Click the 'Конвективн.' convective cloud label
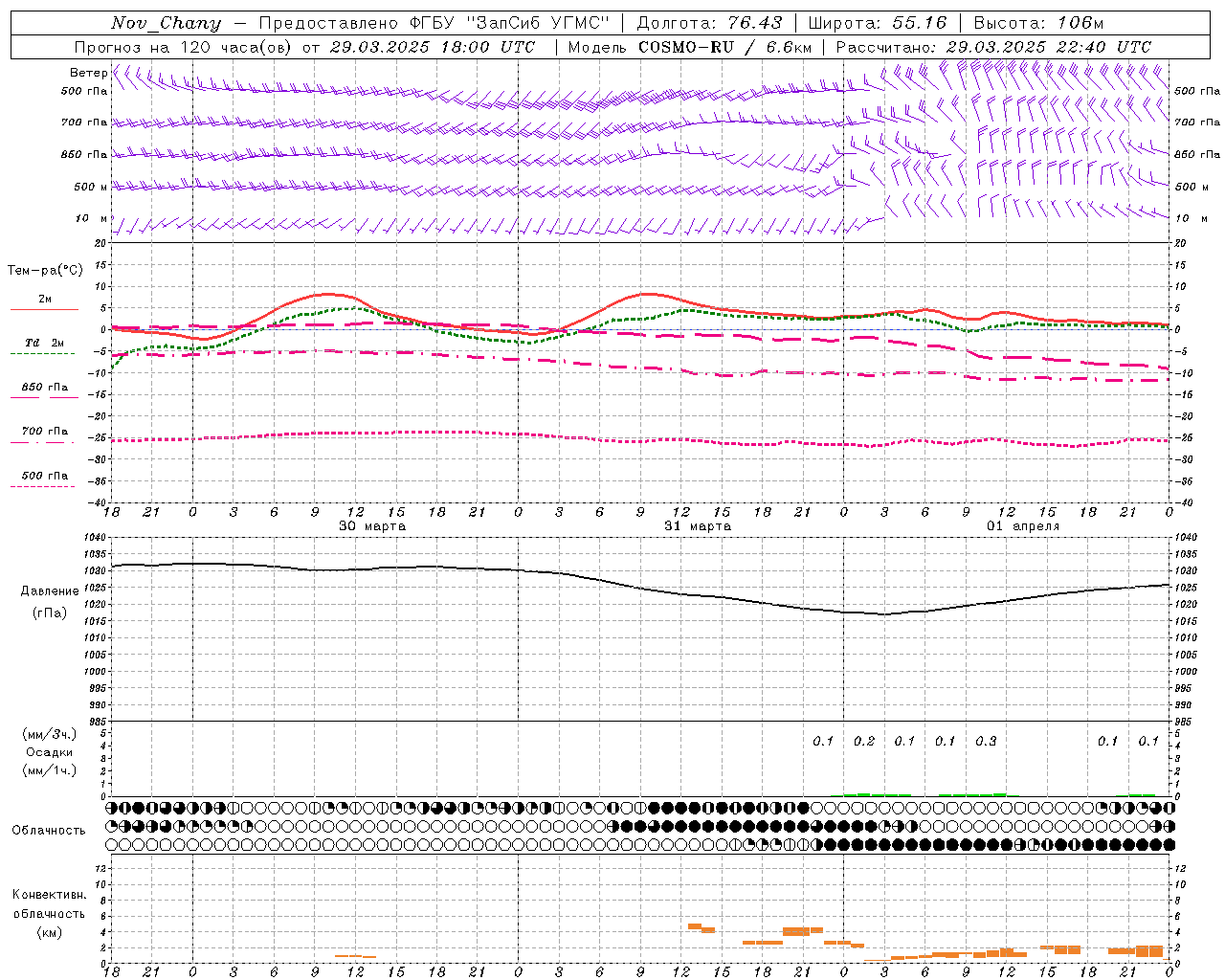The width and height of the screenshot is (1225, 980). pos(50,895)
